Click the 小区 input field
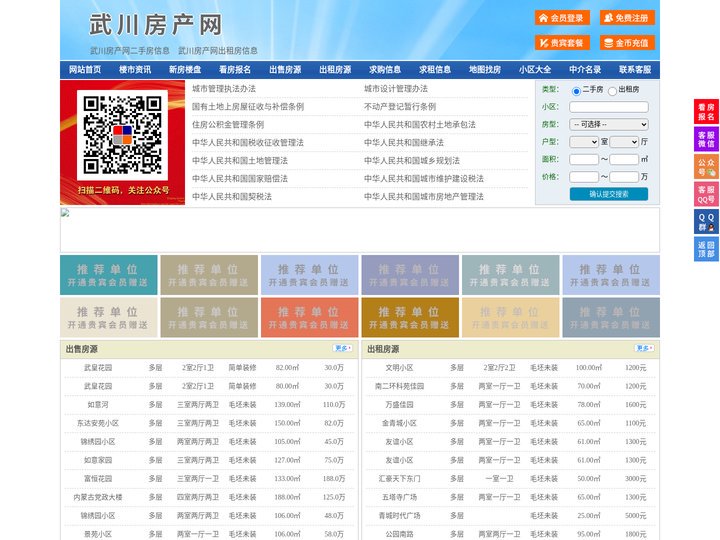This screenshot has height=540, width=720. [609, 107]
